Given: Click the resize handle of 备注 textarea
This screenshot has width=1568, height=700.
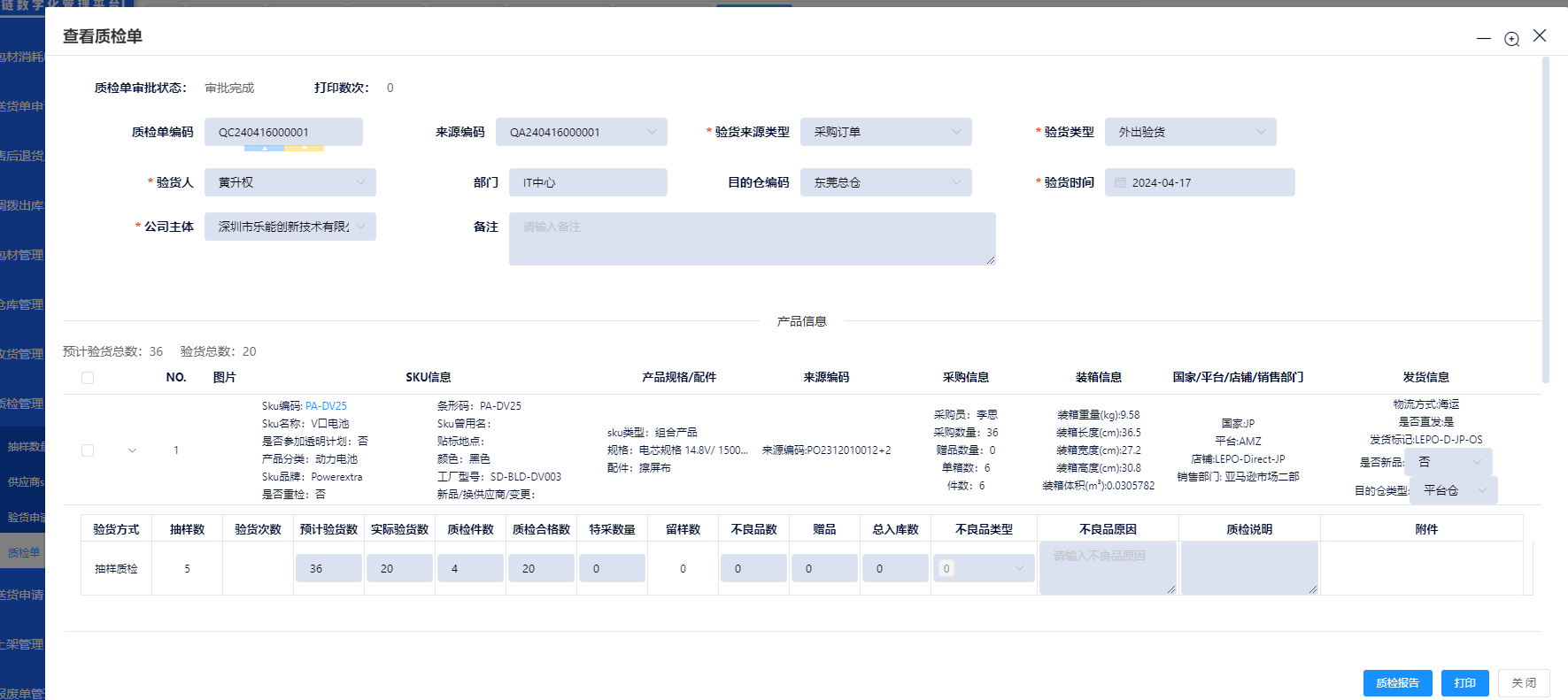Looking at the screenshot, I should 990,259.
